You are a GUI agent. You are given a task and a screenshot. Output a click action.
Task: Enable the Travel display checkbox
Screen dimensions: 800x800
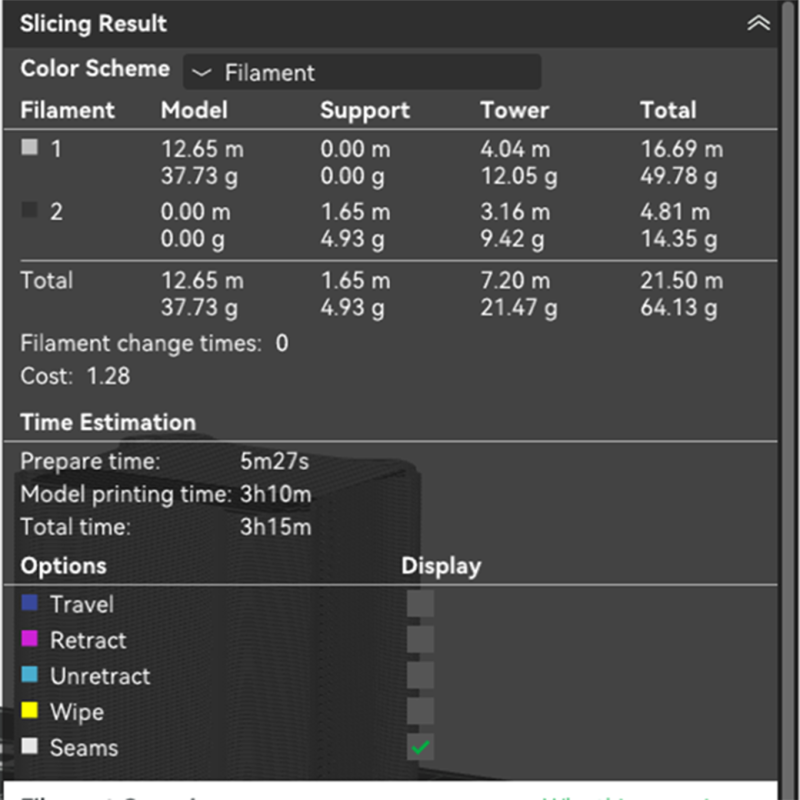421,604
